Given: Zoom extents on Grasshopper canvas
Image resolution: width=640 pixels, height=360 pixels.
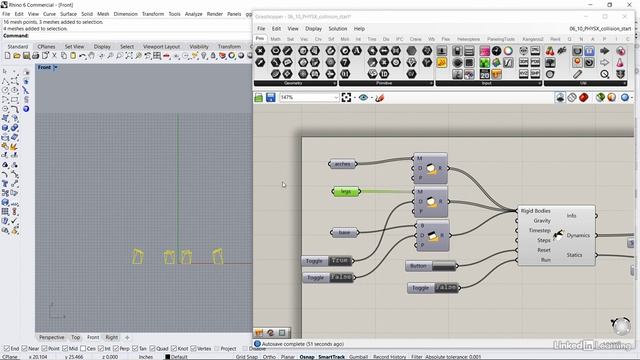Looking at the screenshot, I should [x=346, y=98].
